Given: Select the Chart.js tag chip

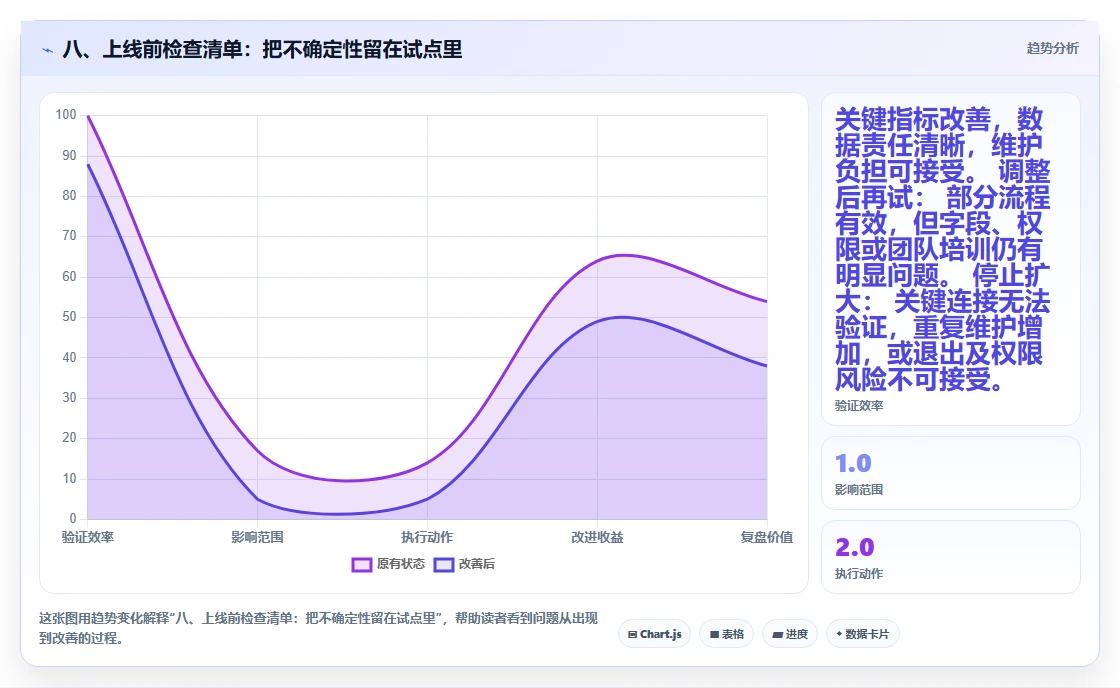Looking at the screenshot, I should pyautogui.click(x=654, y=634).
